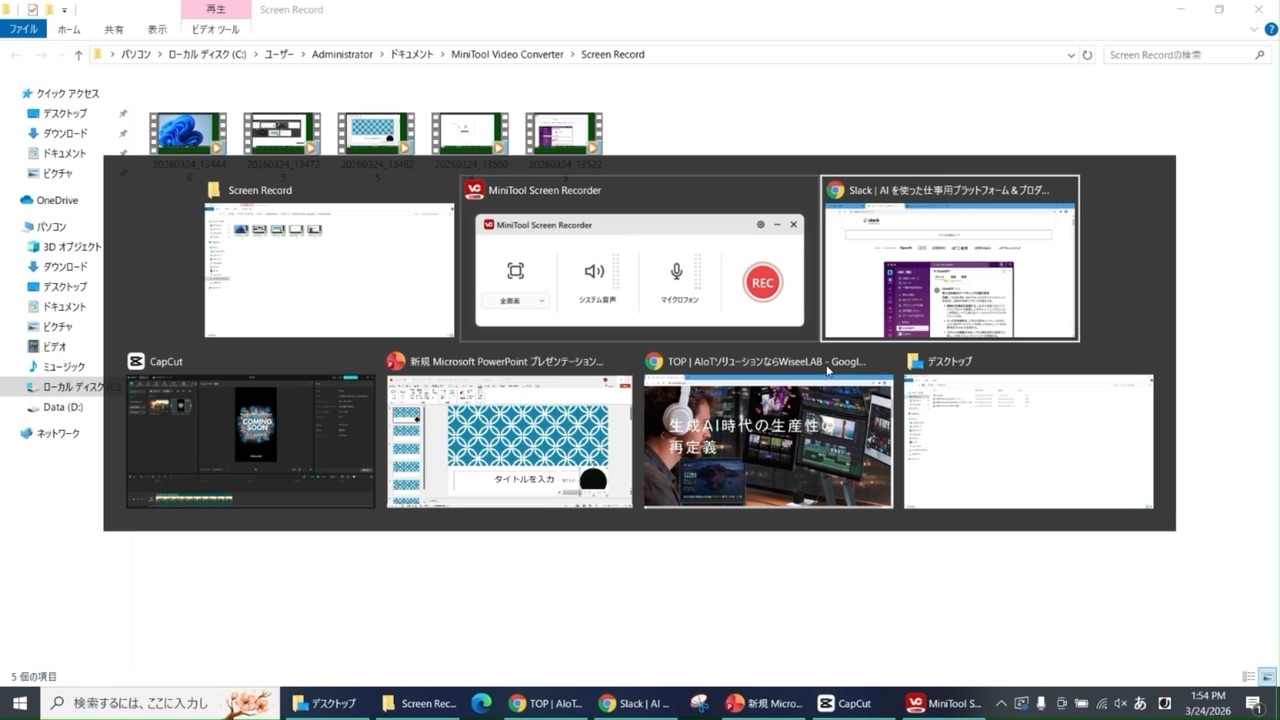The height and width of the screenshot is (720, 1280).
Task: Click the あ IME input mode indicator
Action: pos(1141,703)
